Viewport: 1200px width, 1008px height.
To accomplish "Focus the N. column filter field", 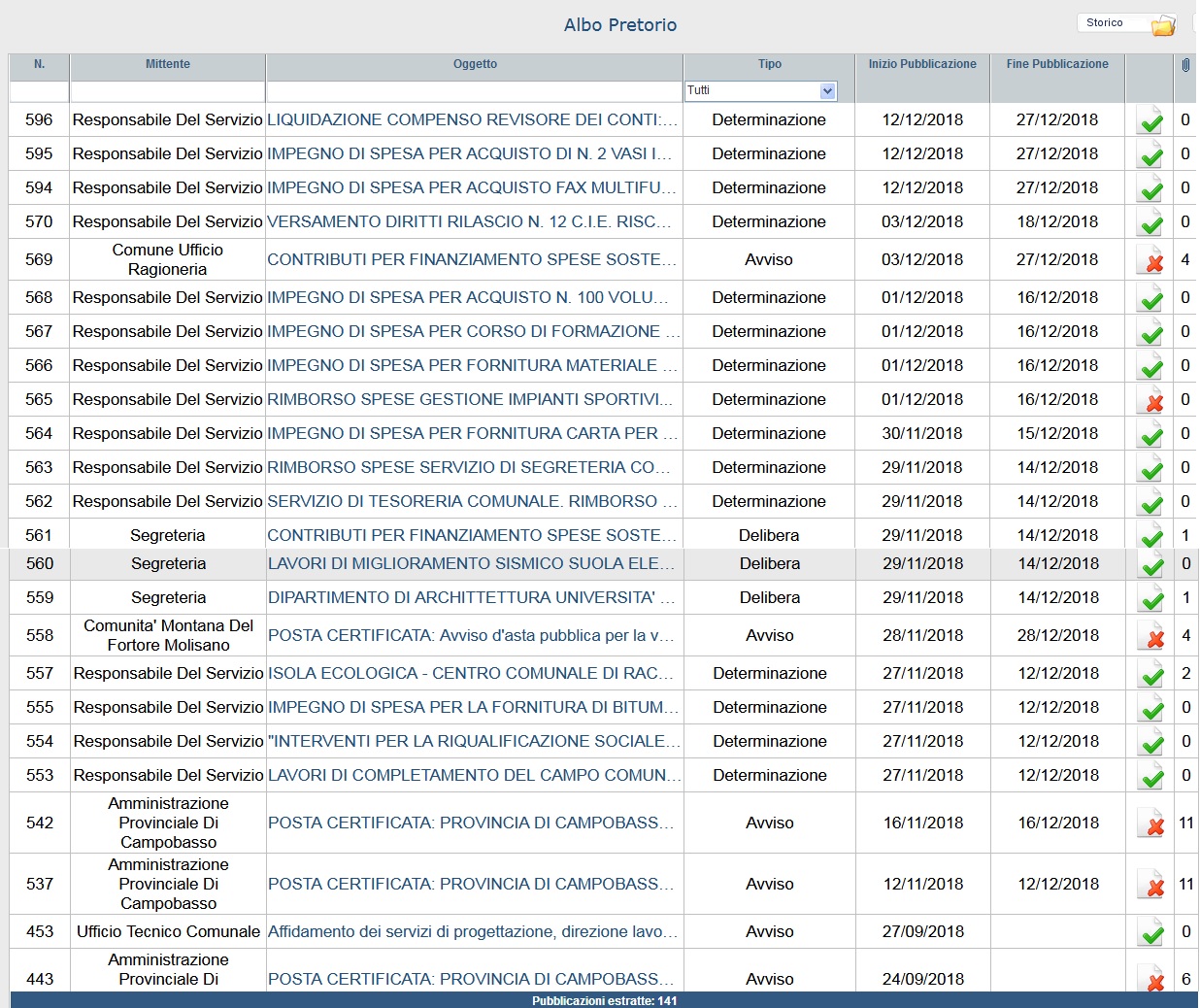I will [x=39, y=91].
